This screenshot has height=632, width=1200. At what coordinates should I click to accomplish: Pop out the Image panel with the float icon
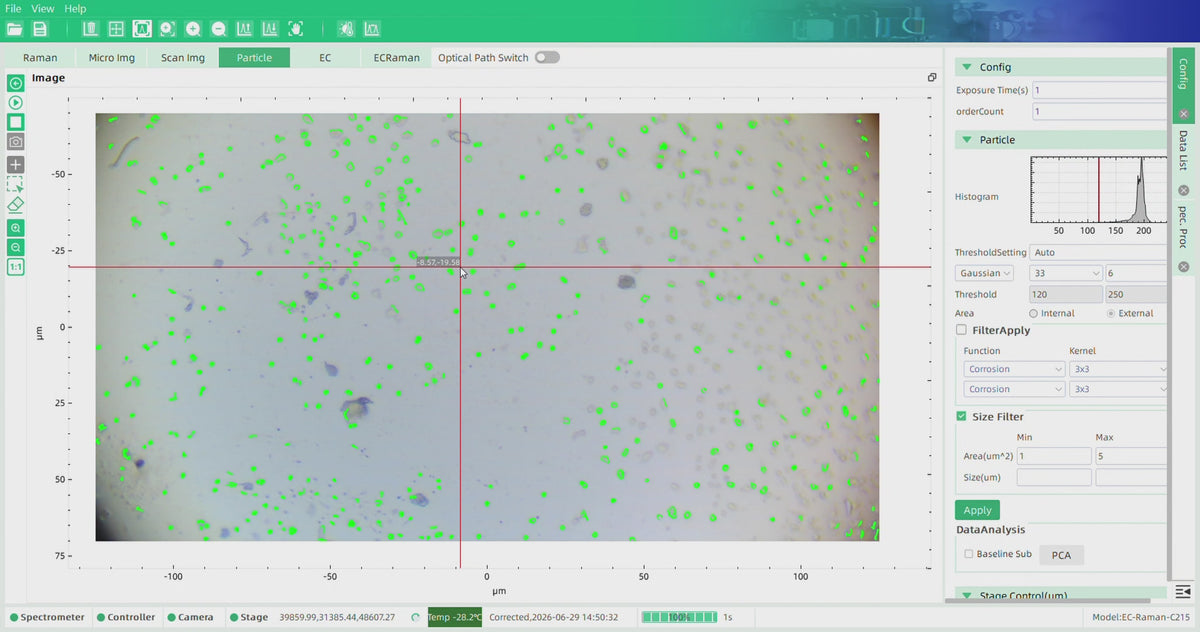932,77
